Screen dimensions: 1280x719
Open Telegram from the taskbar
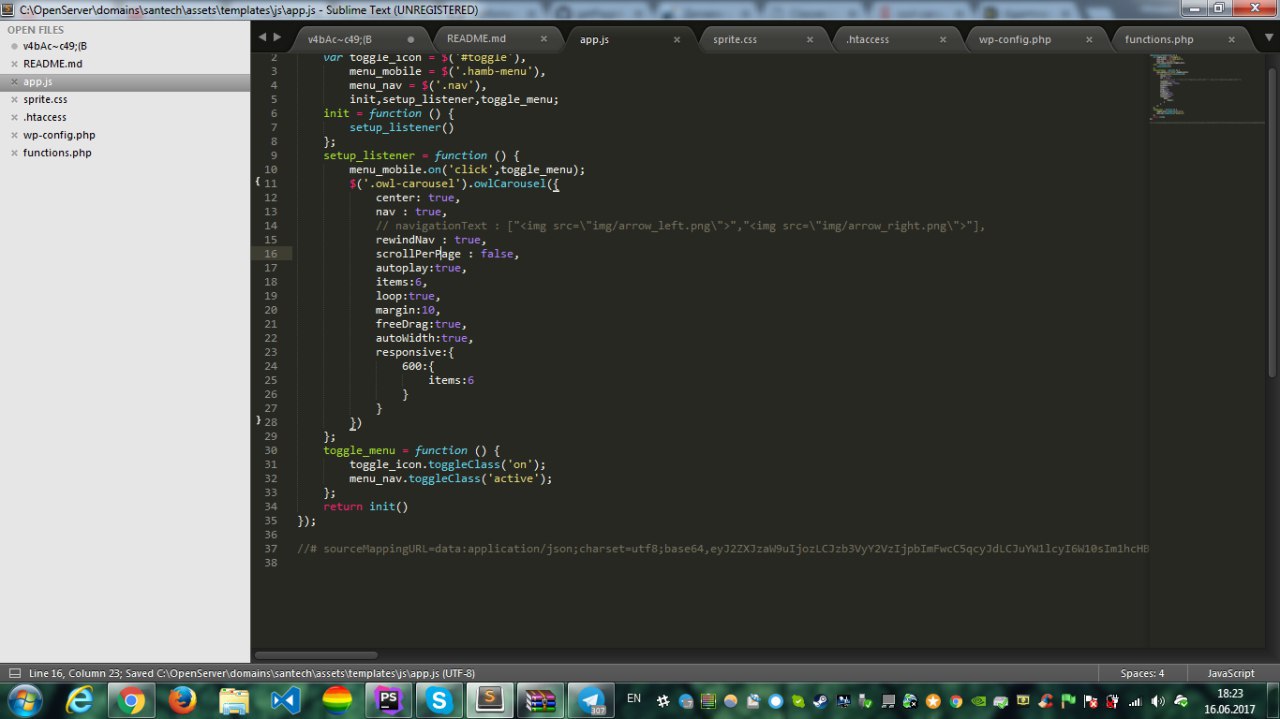(x=591, y=701)
